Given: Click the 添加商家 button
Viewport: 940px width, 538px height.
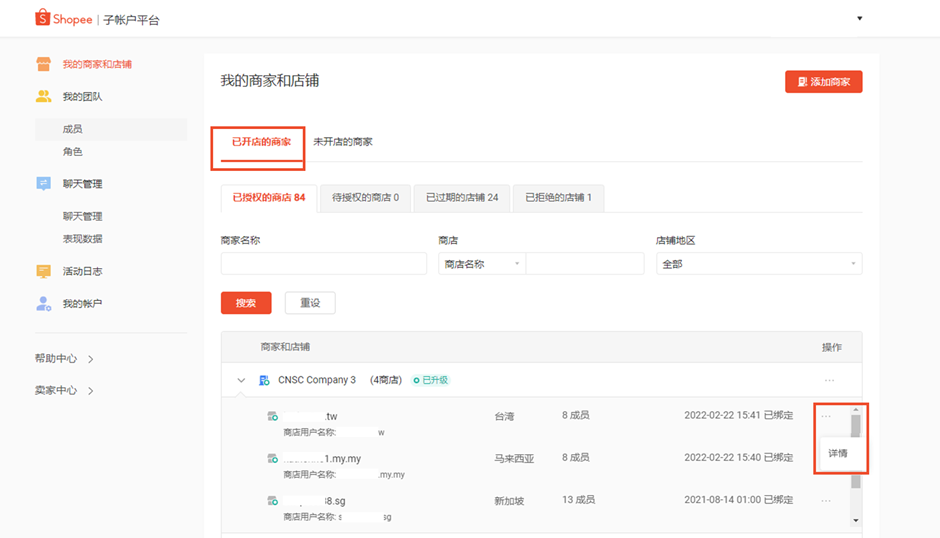Looking at the screenshot, I should click(x=823, y=82).
